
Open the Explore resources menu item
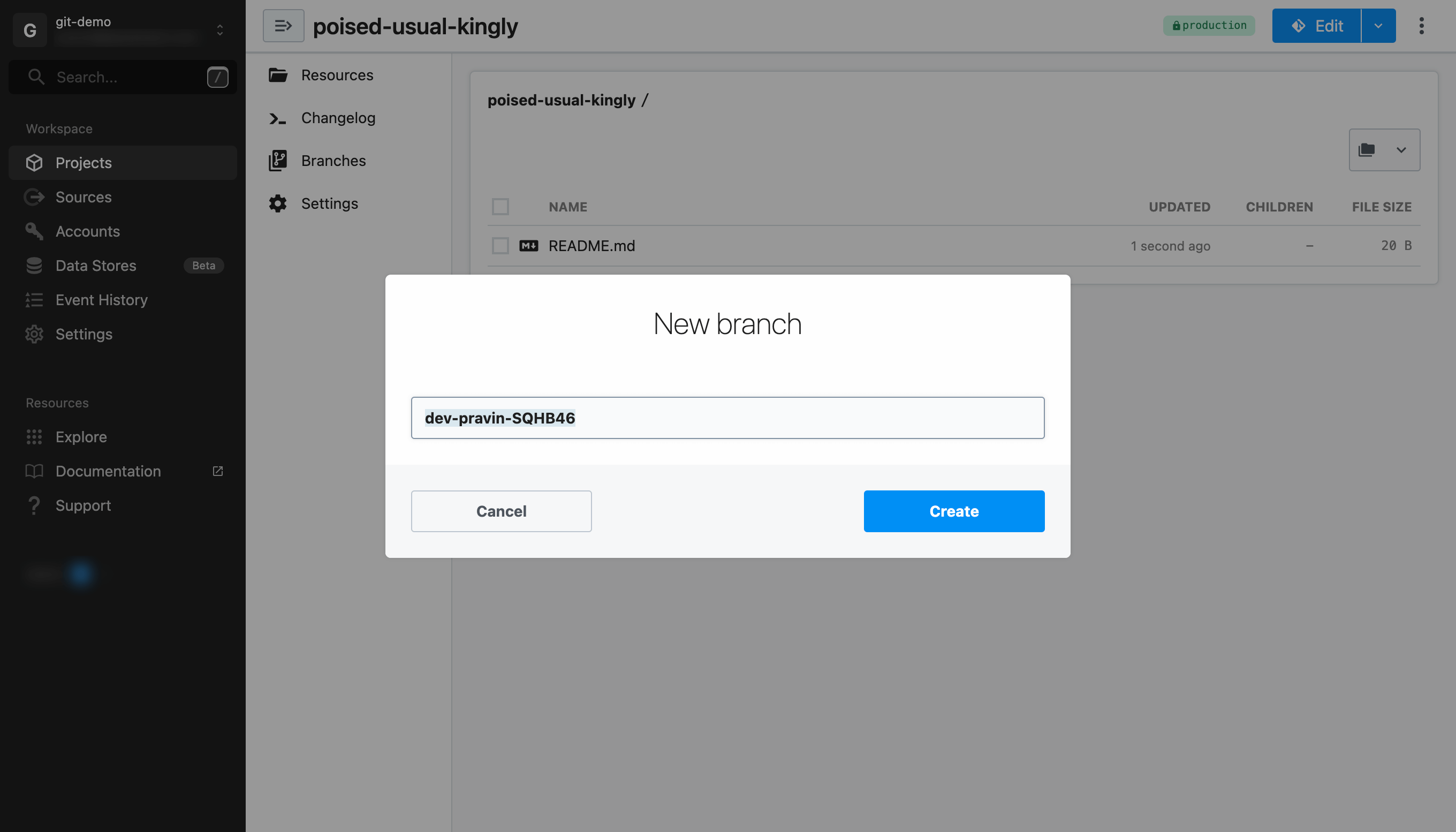(x=81, y=437)
